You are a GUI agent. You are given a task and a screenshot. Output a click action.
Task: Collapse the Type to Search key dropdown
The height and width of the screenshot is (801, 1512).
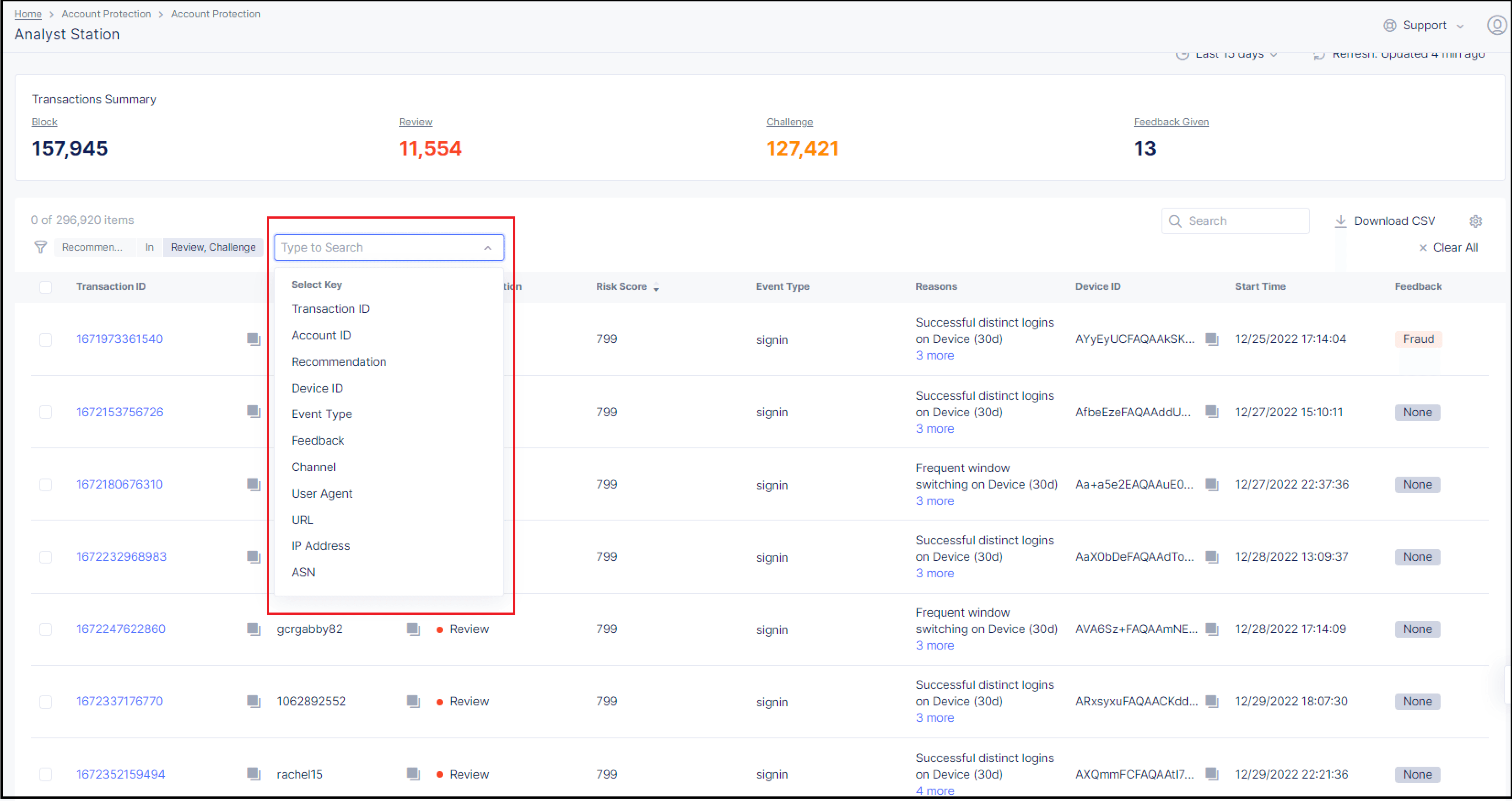tap(488, 247)
